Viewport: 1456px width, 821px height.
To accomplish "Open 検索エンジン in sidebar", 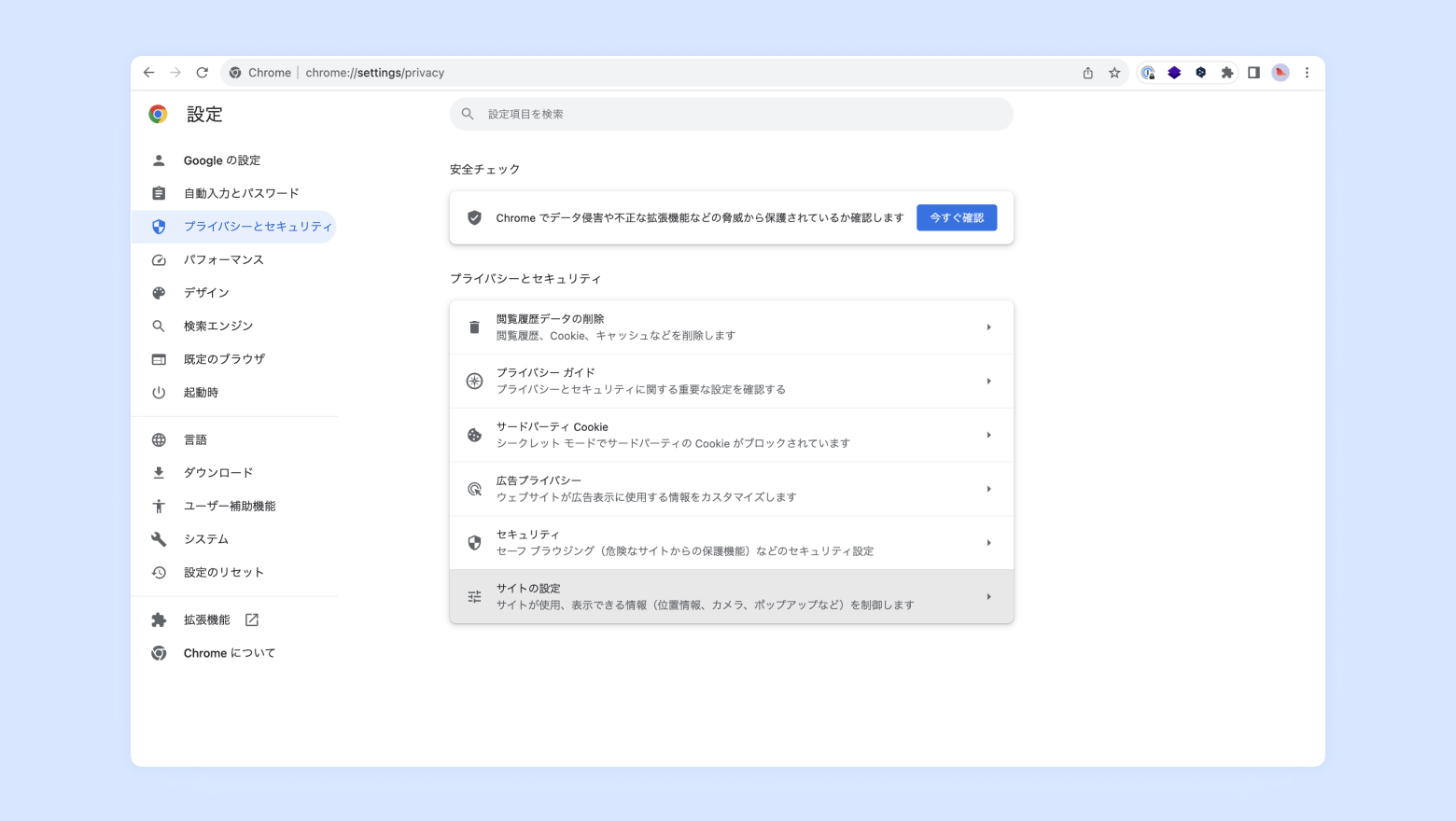I will (x=233, y=326).
